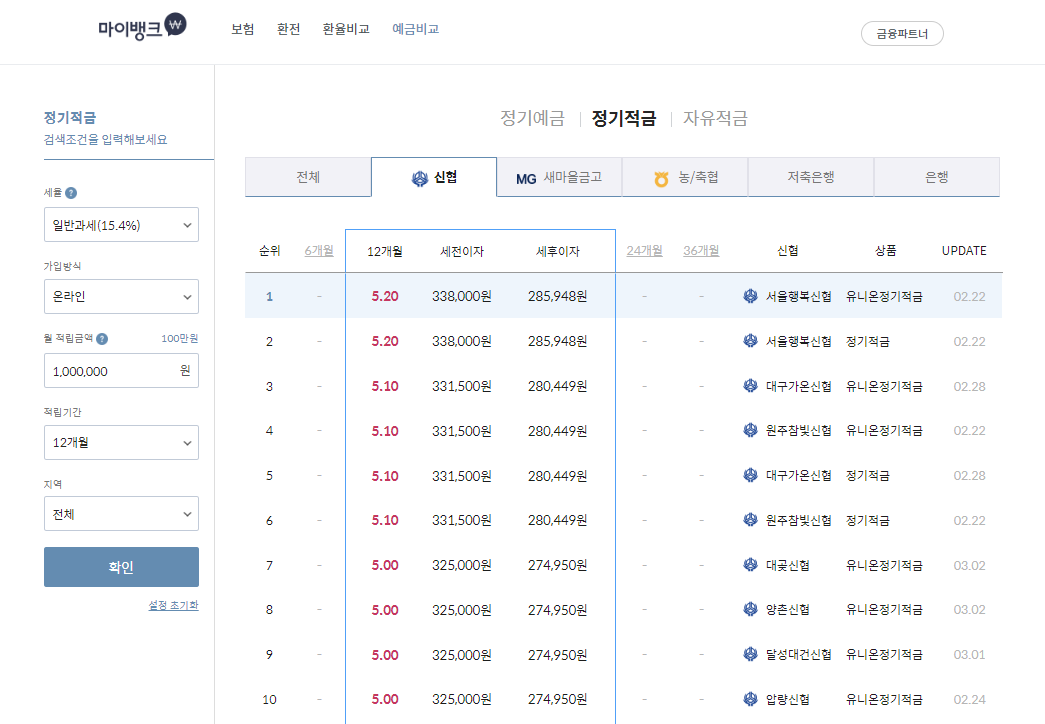Image resolution: width=1045 pixels, height=724 pixels.
Task: Click 02.24 update date
Action: (969, 699)
